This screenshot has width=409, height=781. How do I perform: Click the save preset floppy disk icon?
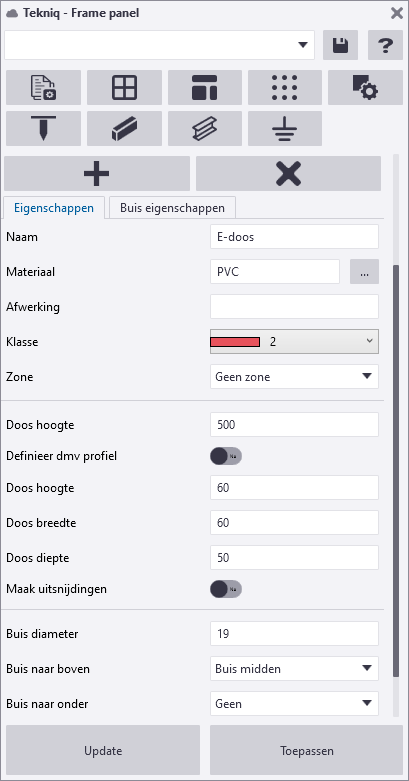(x=340, y=45)
